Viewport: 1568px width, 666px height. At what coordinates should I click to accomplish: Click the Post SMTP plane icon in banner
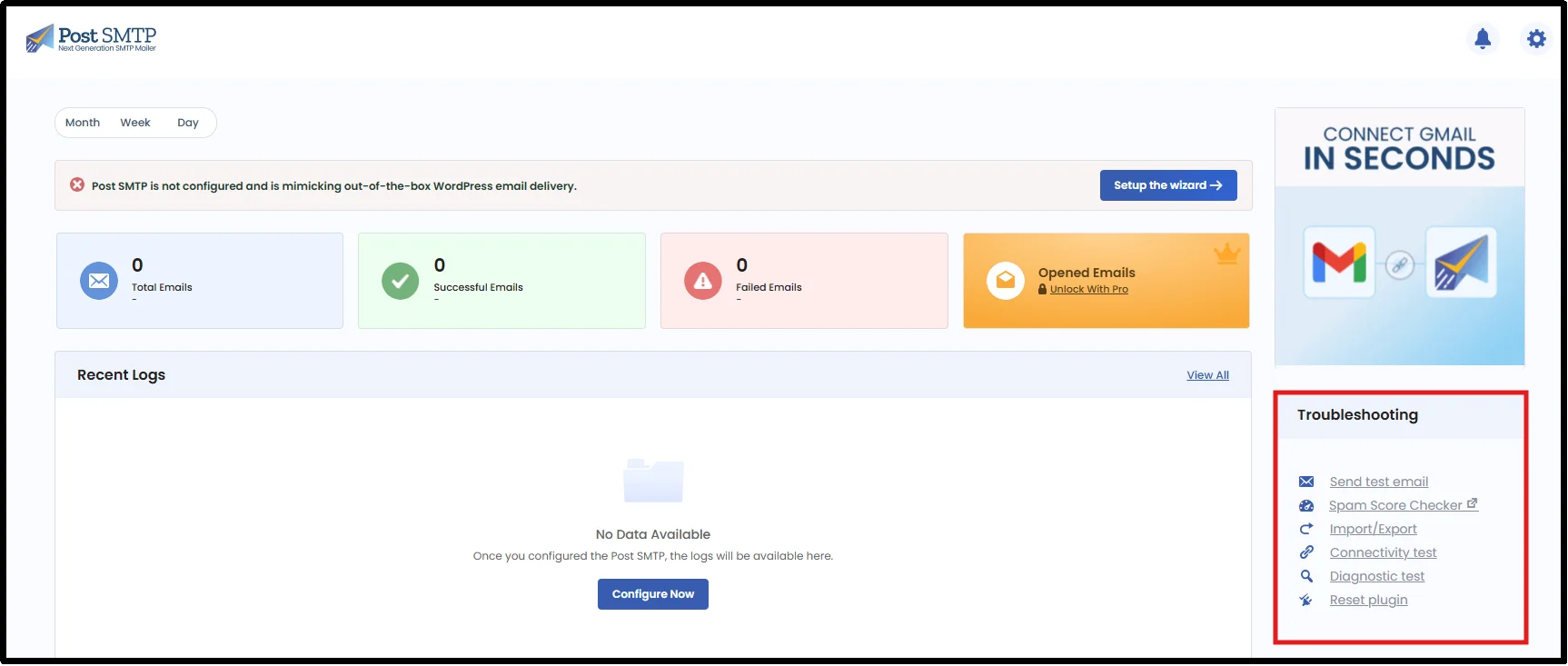click(1461, 263)
